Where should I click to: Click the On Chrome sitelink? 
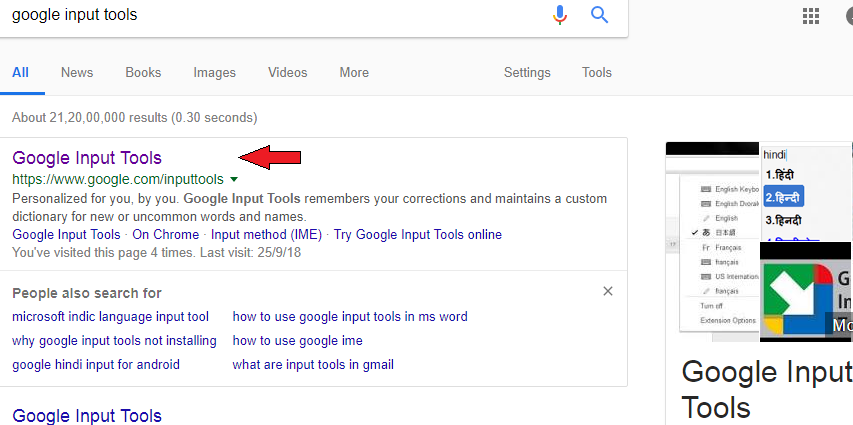[x=166, y=234]
